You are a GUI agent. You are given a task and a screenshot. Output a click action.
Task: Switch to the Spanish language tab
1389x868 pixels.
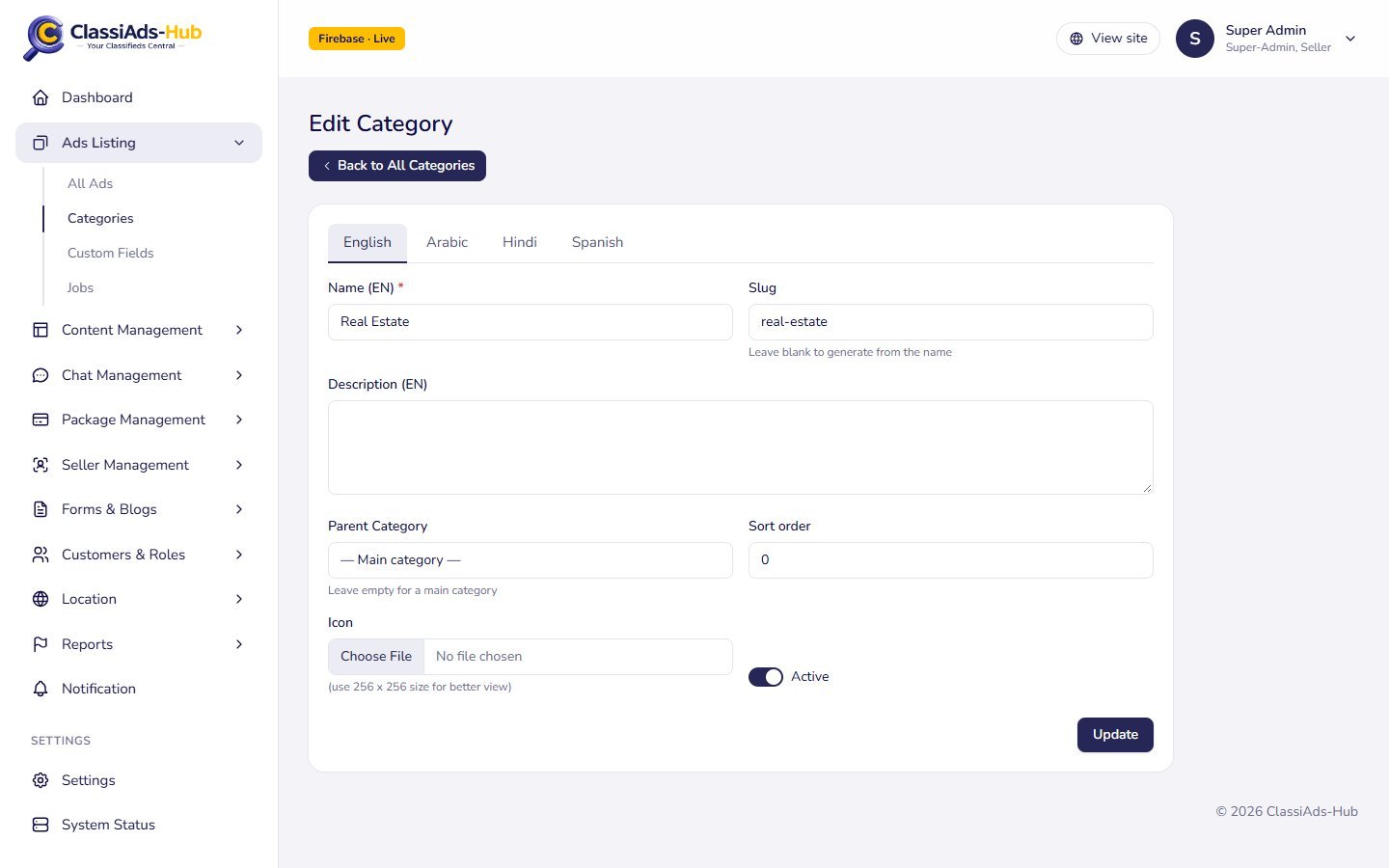pos(597,242)
